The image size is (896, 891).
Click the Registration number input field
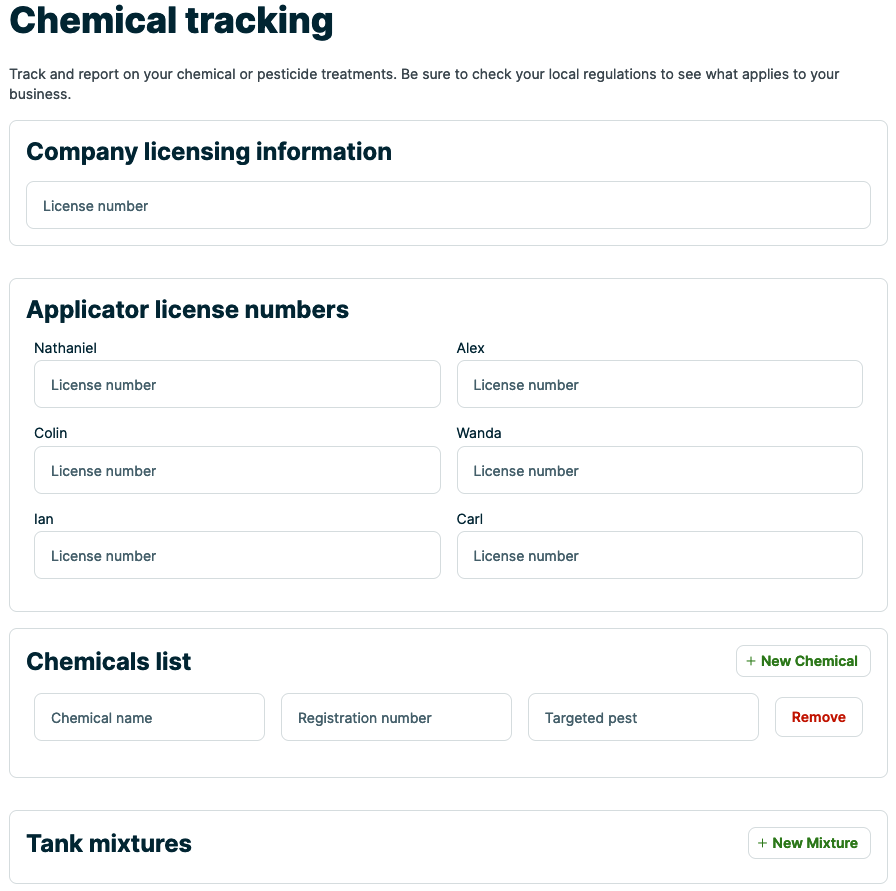396,717
